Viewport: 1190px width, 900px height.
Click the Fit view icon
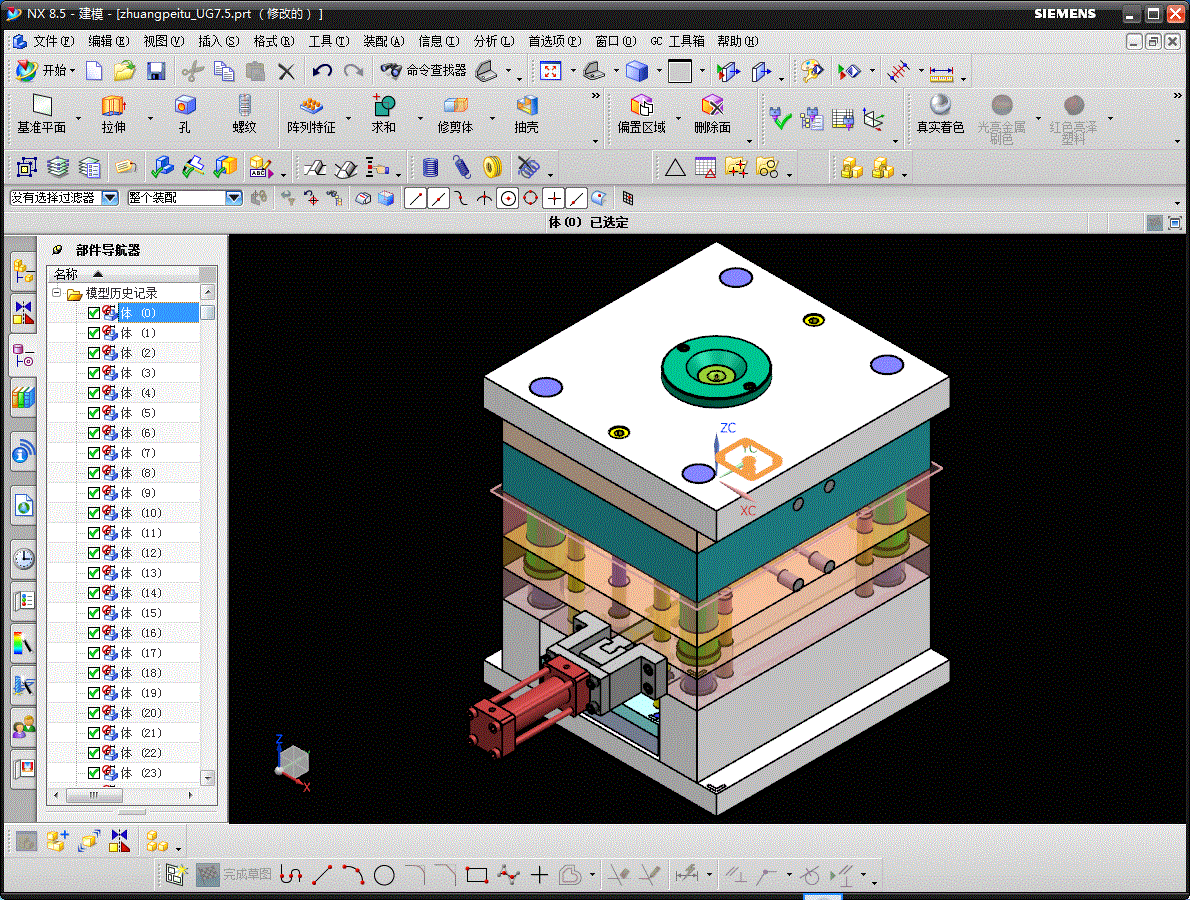coord(550,71)
